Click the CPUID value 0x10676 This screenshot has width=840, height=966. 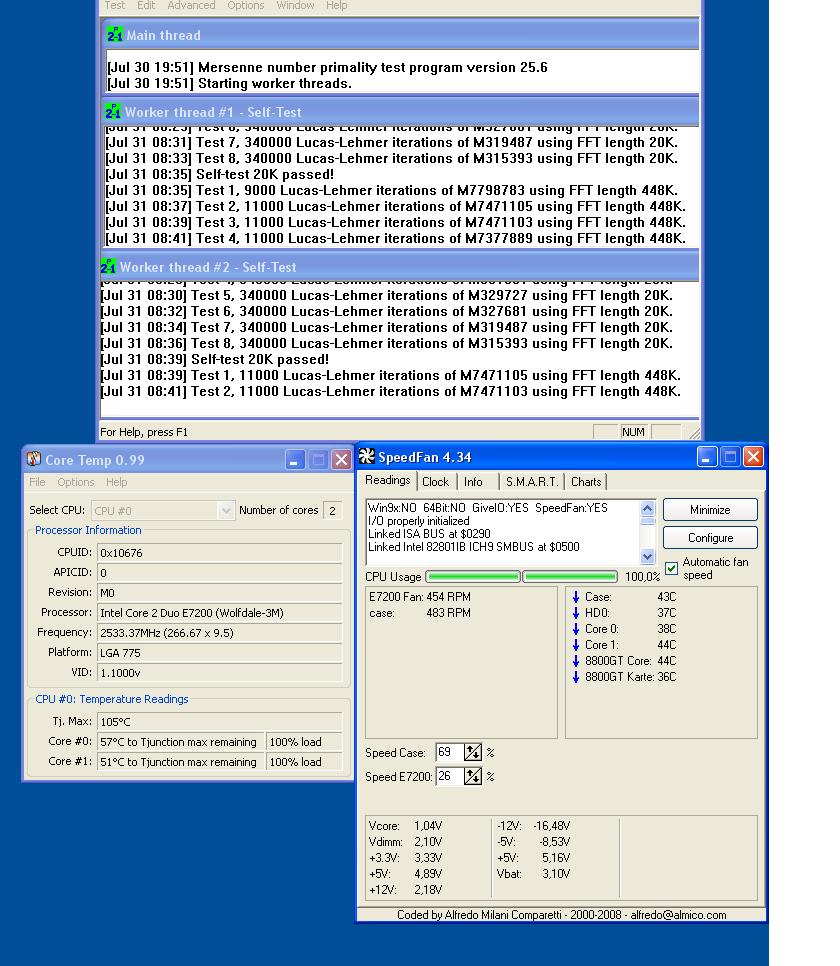coord(219,553)
